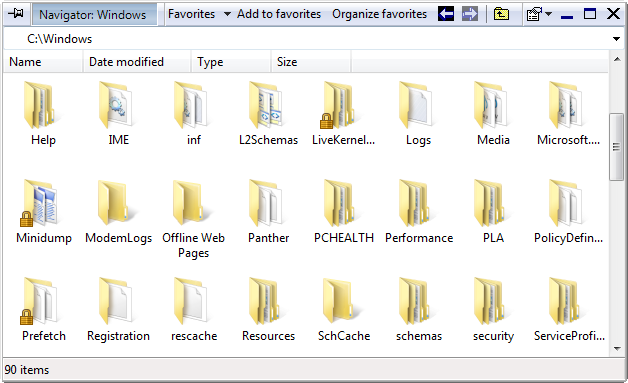Image resolution: width=628 pixels, height=383 pixels.
Task: Select the PolicyDefin... folder
Action: [568, 212]
